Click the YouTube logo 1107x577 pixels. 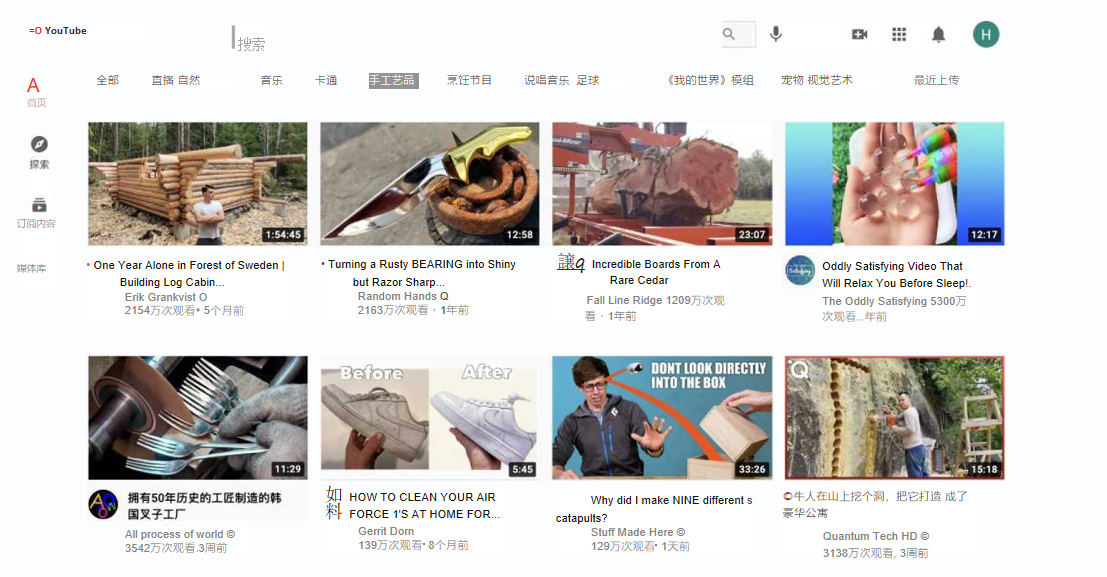pyautogui.click(x=58, y=31)
